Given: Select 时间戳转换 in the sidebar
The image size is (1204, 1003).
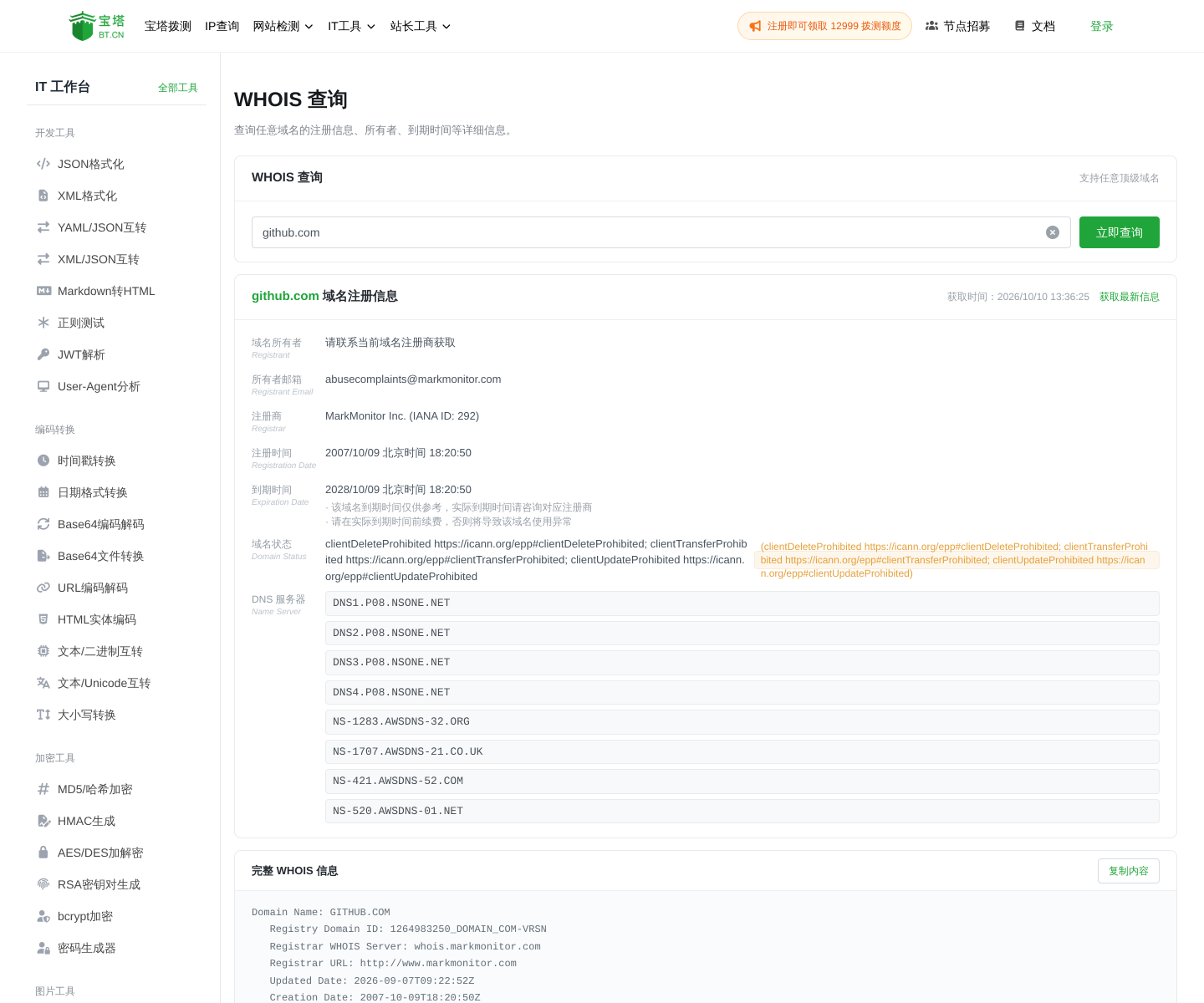Looking at the screenshot, I should point(117,461).
